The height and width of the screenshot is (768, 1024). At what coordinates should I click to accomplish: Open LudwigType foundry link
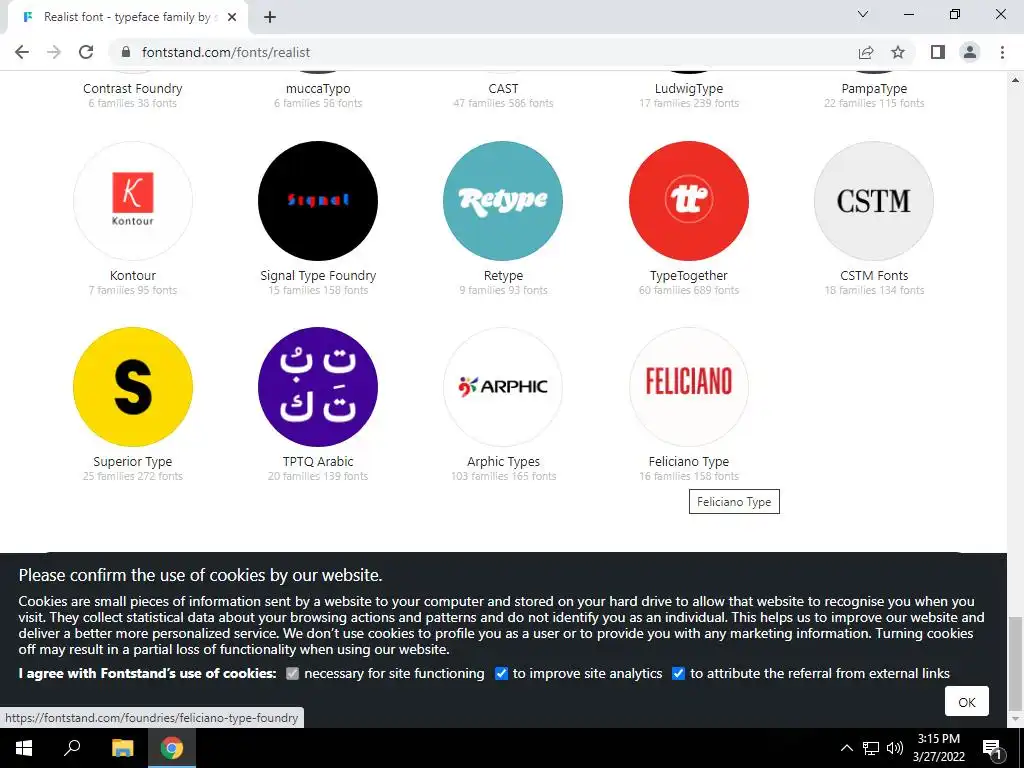pos(689,89)
